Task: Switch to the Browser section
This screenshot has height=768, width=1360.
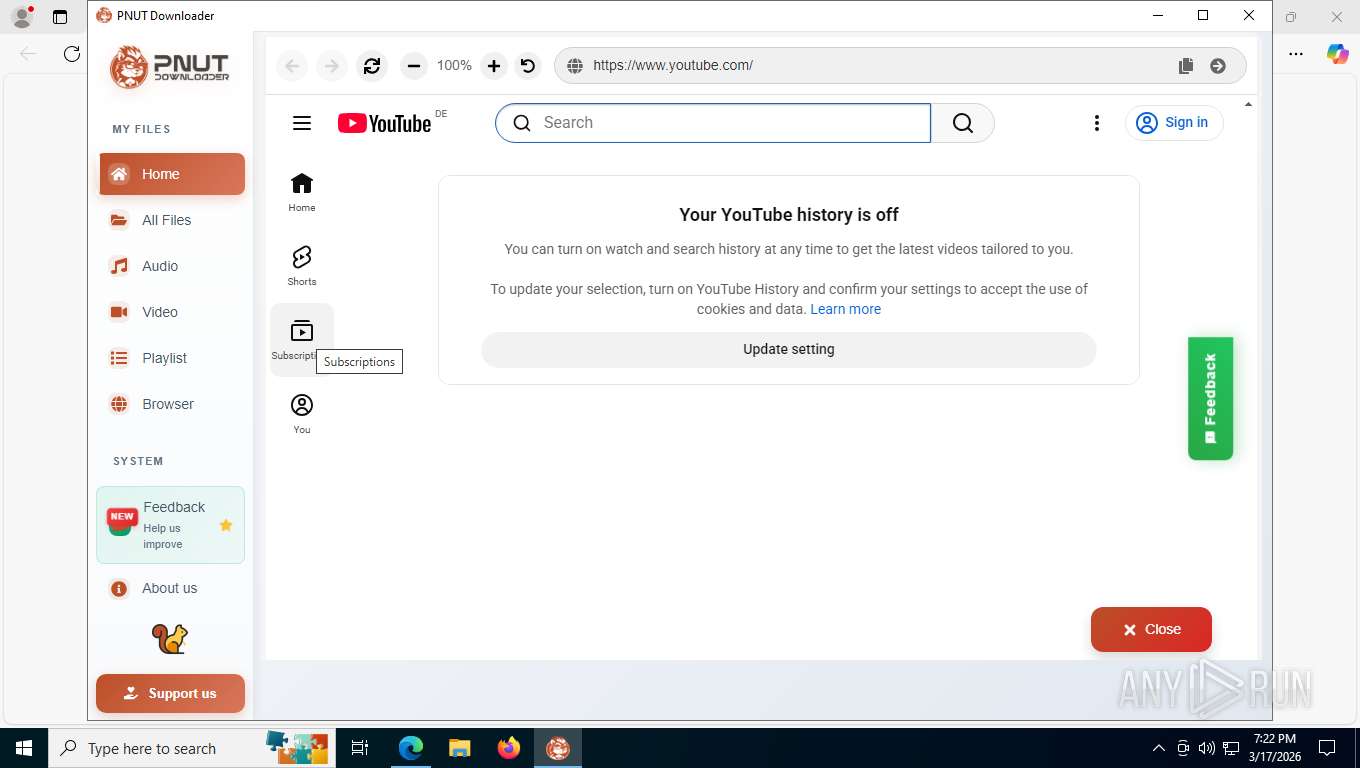Action: 172,404
